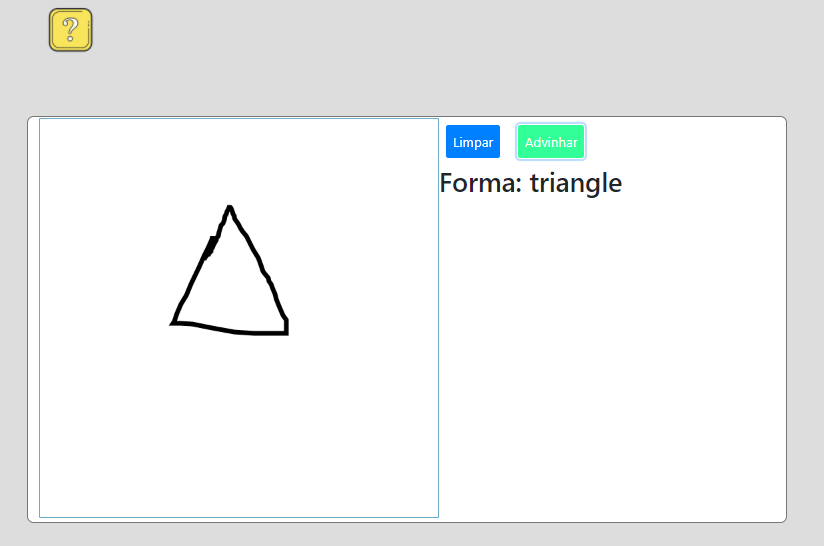Click the green Adivinhar button
The image size is (824, 546).
coord(551,142)
